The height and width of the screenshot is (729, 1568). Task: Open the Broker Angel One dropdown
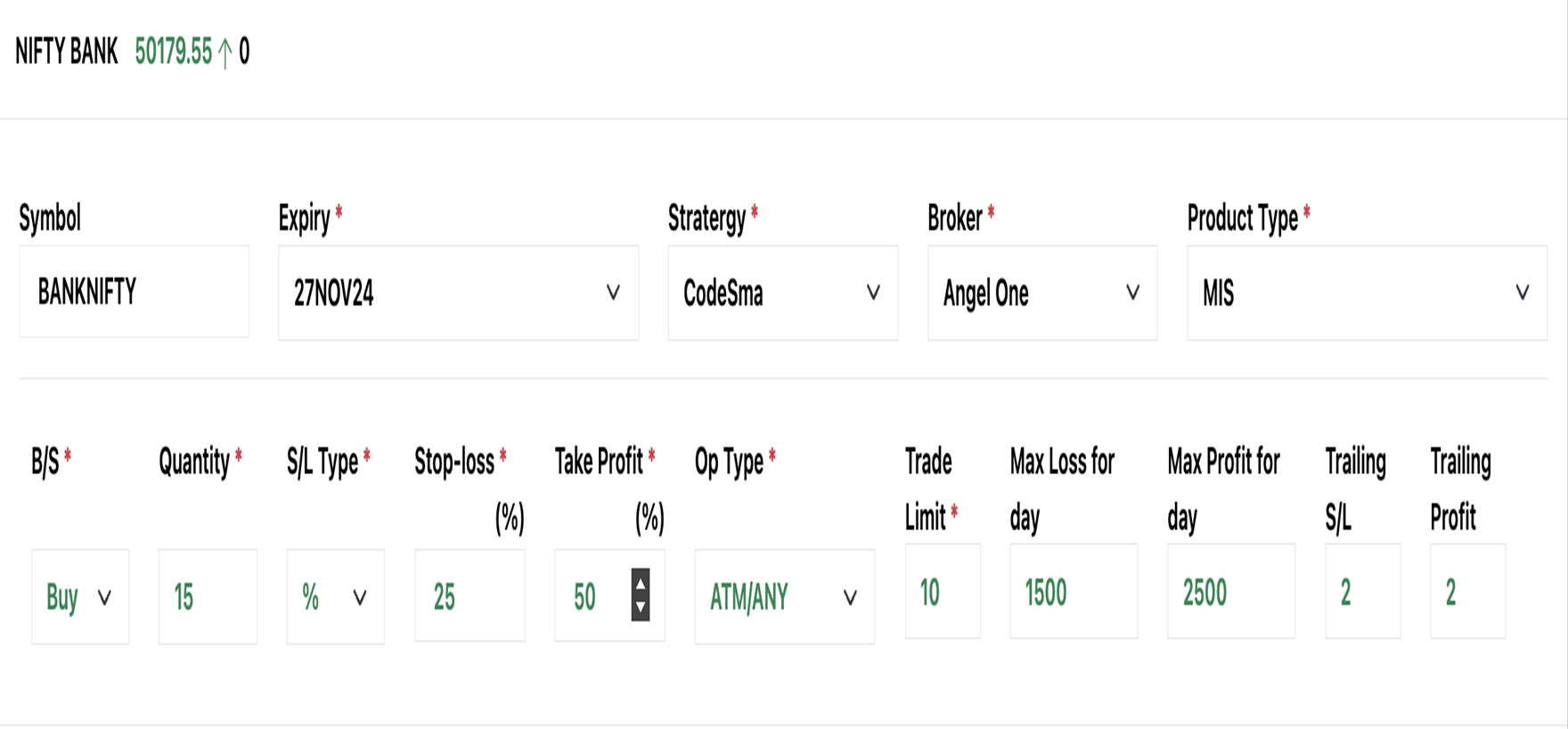pos(1041,293)
